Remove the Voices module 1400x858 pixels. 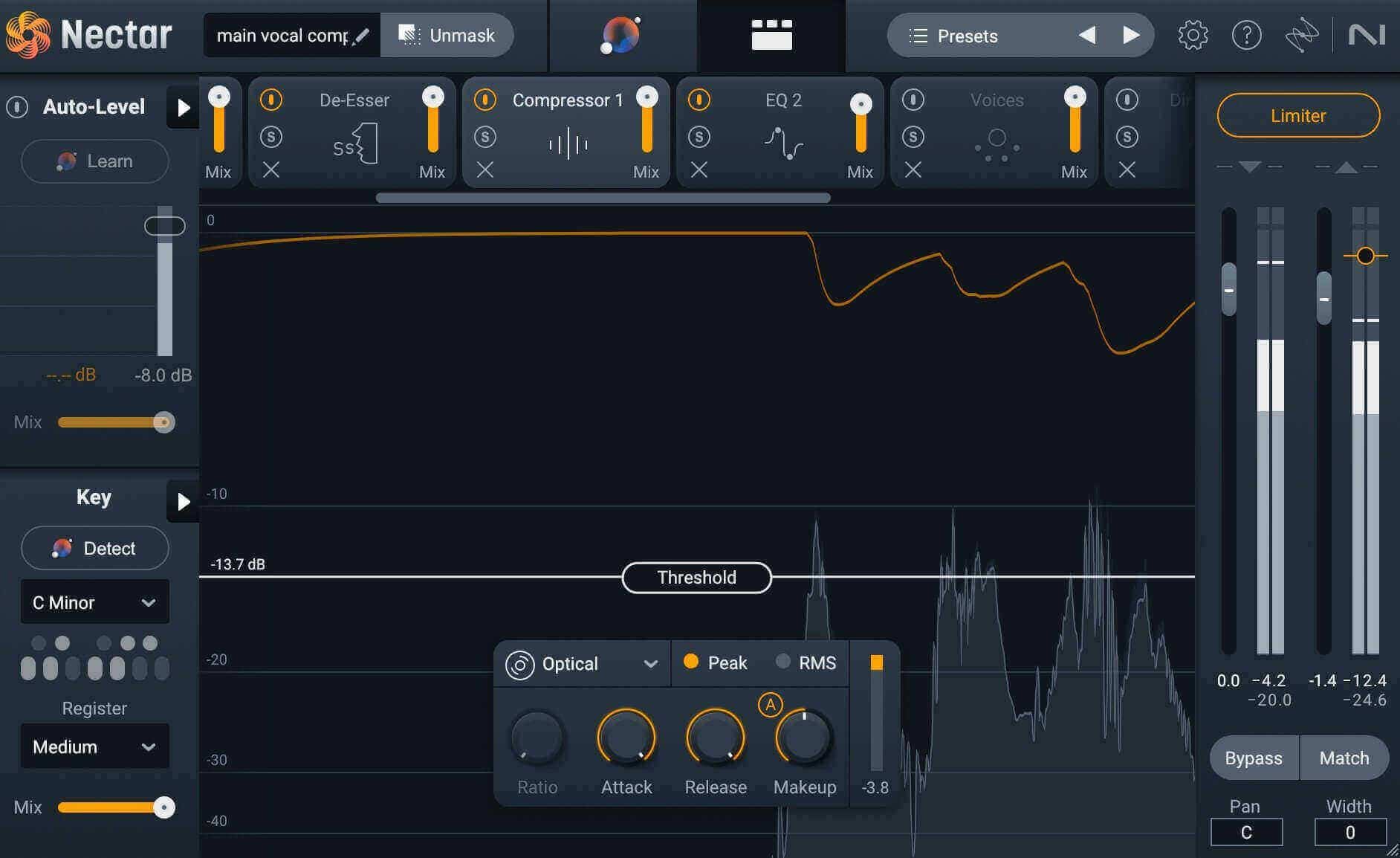click(x=913, y=170)
